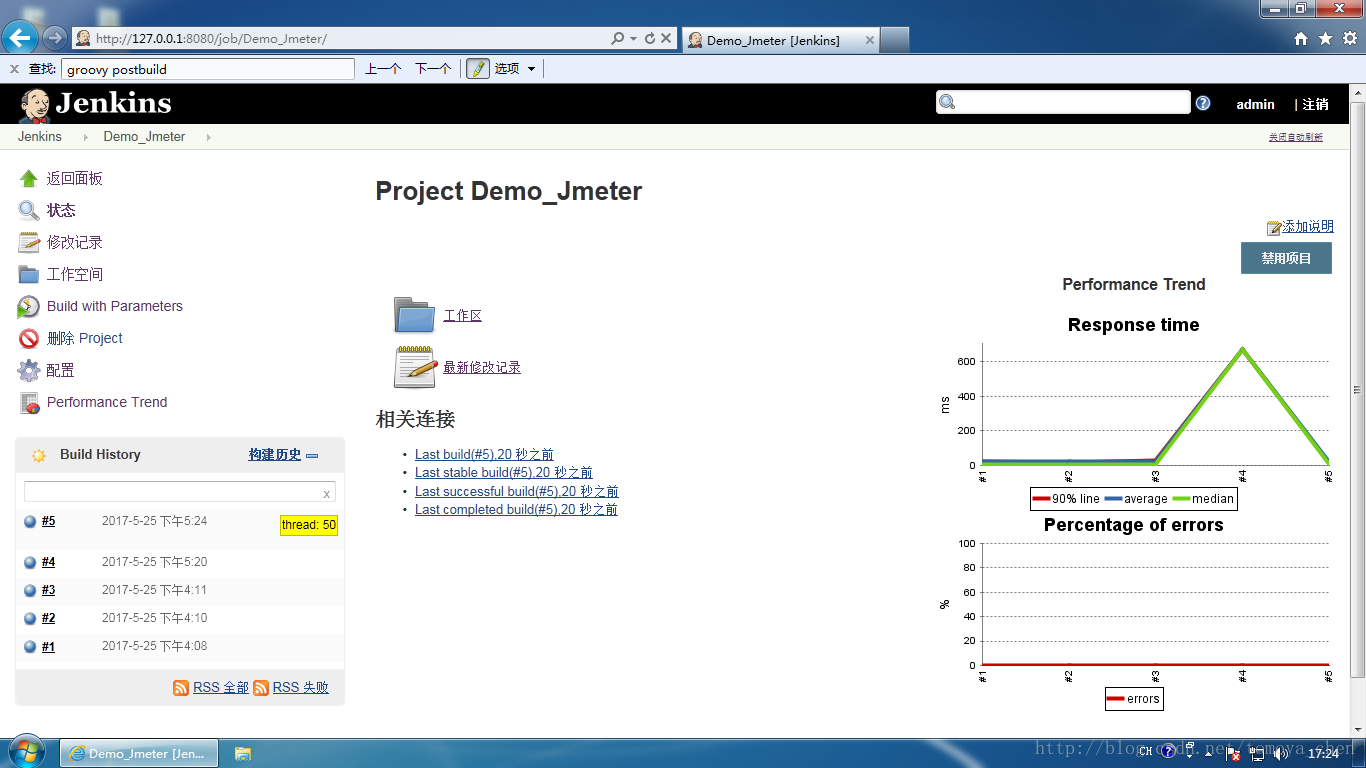1366x768 pixels.
Task: Click the Response time trend chart
Action: pyautogui.click(x=1134, y=412)
